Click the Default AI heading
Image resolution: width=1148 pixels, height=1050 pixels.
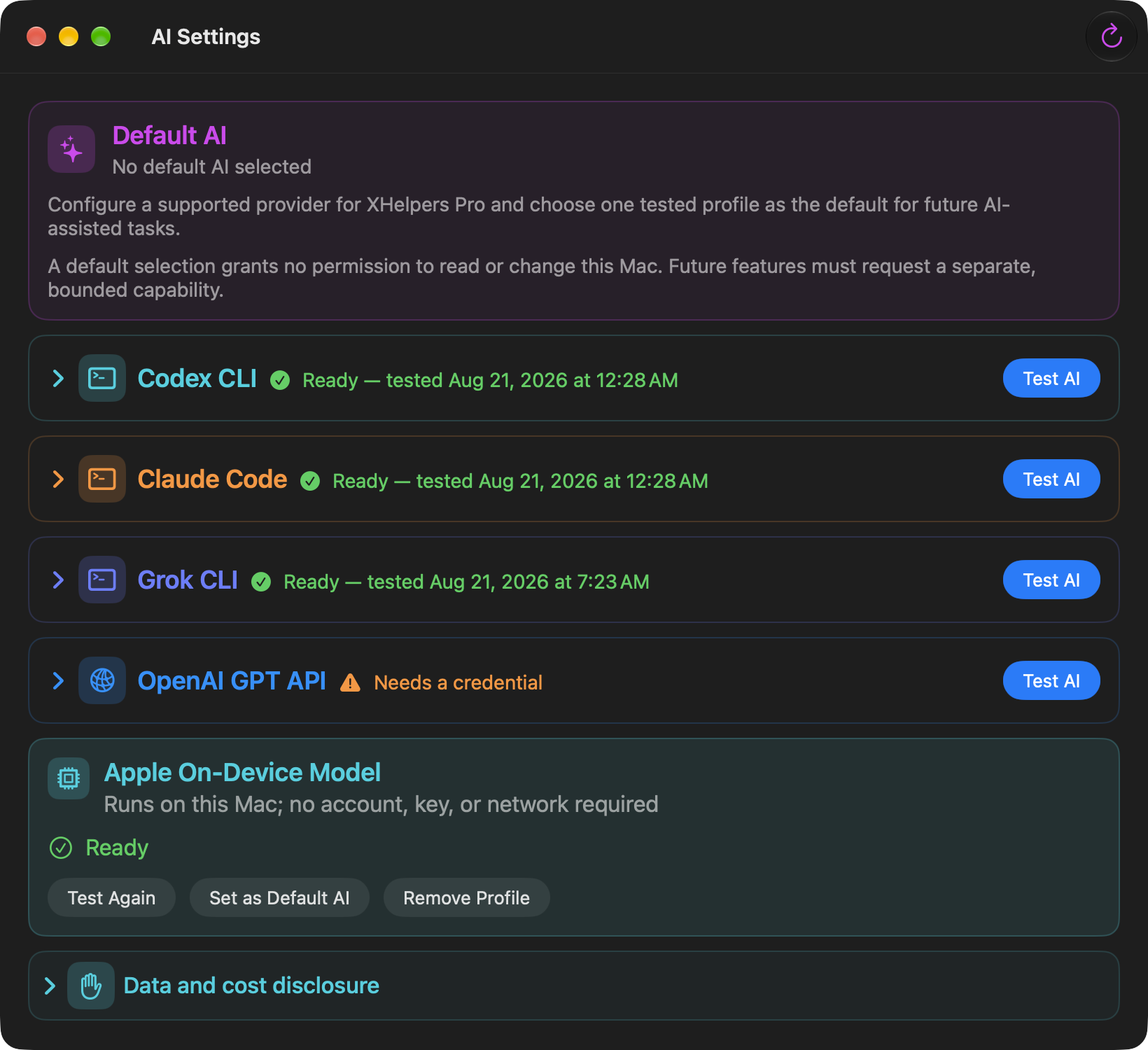pos(169,135)
